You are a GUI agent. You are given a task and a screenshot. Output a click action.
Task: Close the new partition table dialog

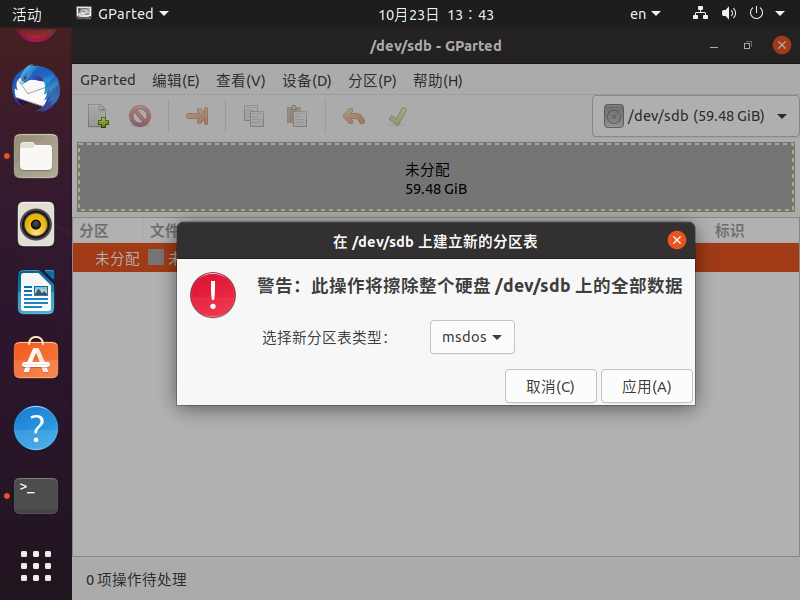pos(677,240)
